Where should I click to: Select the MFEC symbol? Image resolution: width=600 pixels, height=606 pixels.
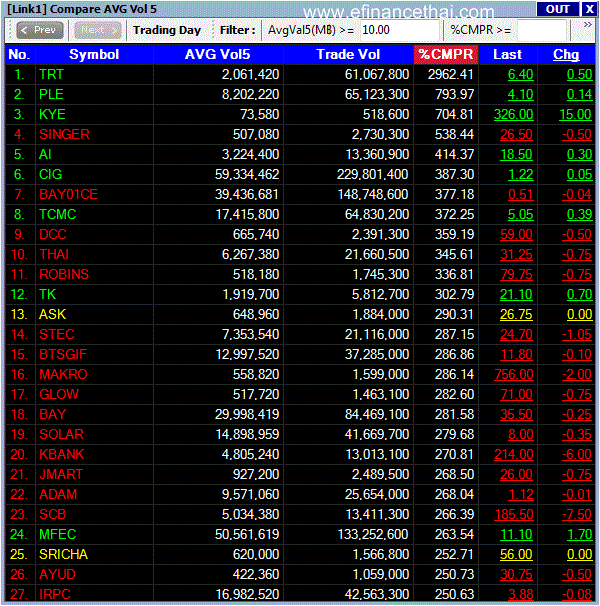[57, 535]
